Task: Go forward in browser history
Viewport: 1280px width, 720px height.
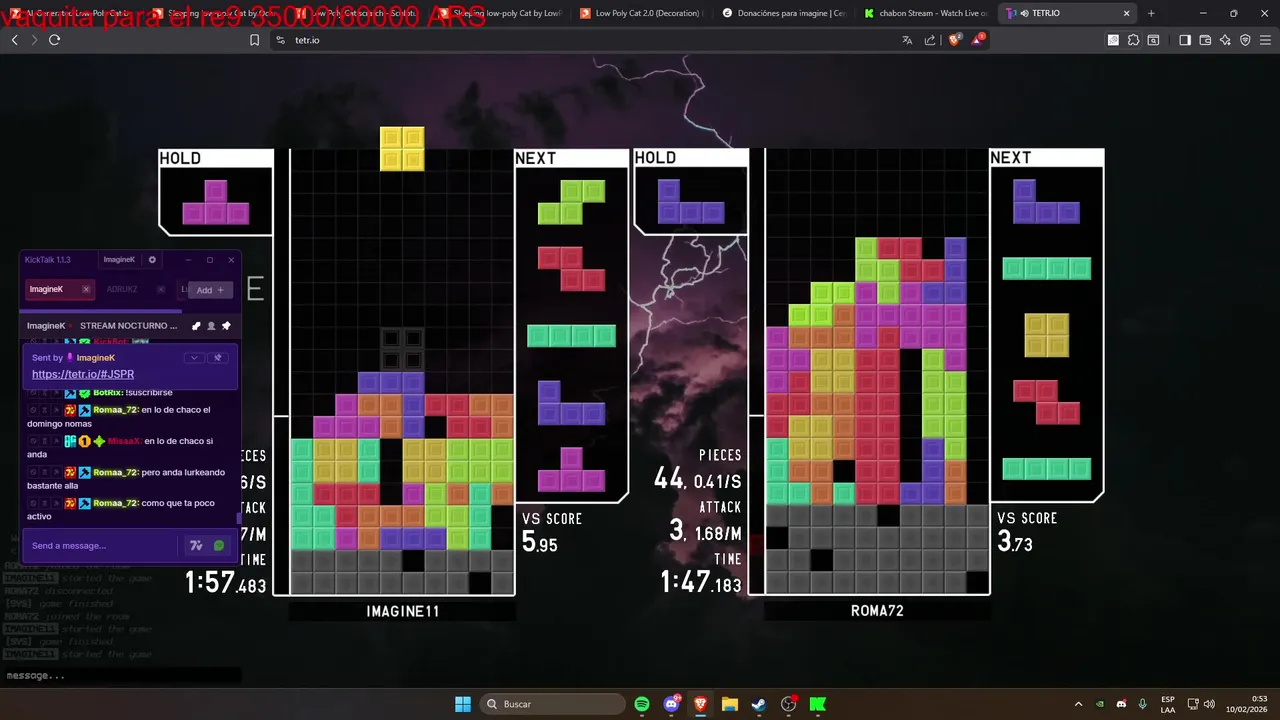Action: pyautogui.click(x=34, y=40)
